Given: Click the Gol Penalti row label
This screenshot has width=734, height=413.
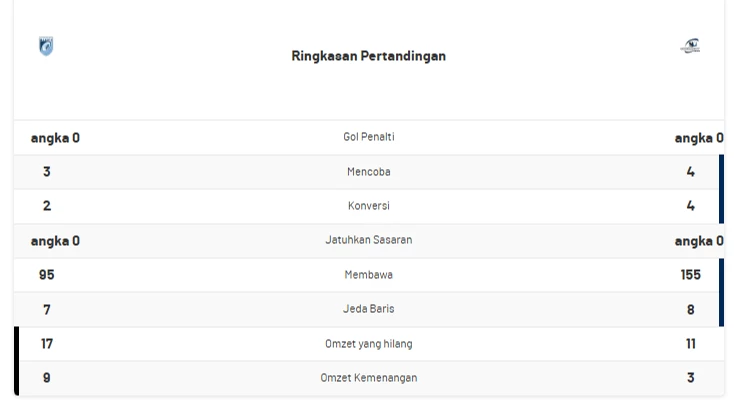Looking at the screenshot, I should point(368,137).
